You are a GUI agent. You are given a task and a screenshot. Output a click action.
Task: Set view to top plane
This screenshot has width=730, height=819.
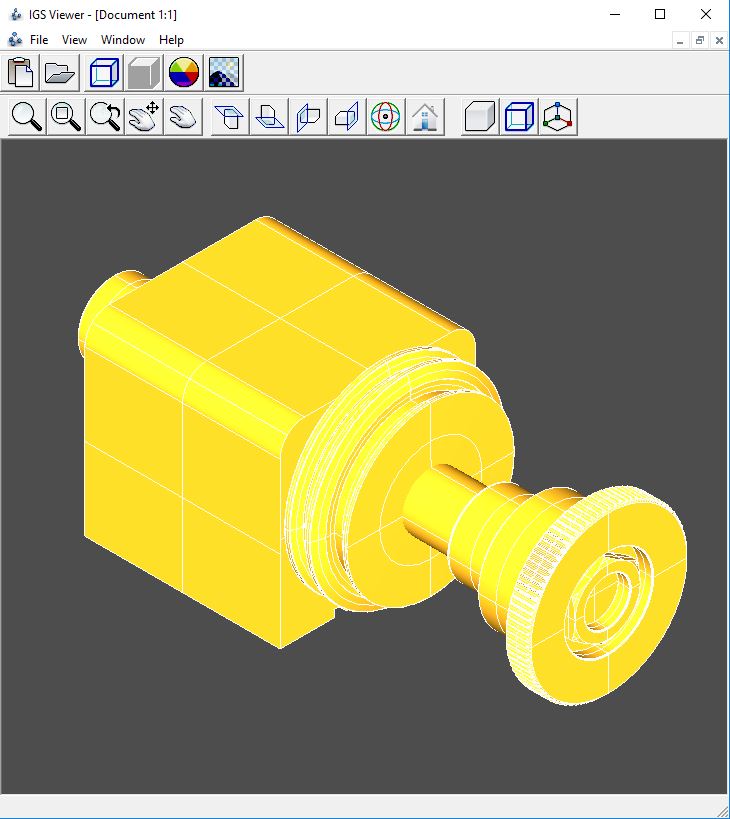[230, 117]
